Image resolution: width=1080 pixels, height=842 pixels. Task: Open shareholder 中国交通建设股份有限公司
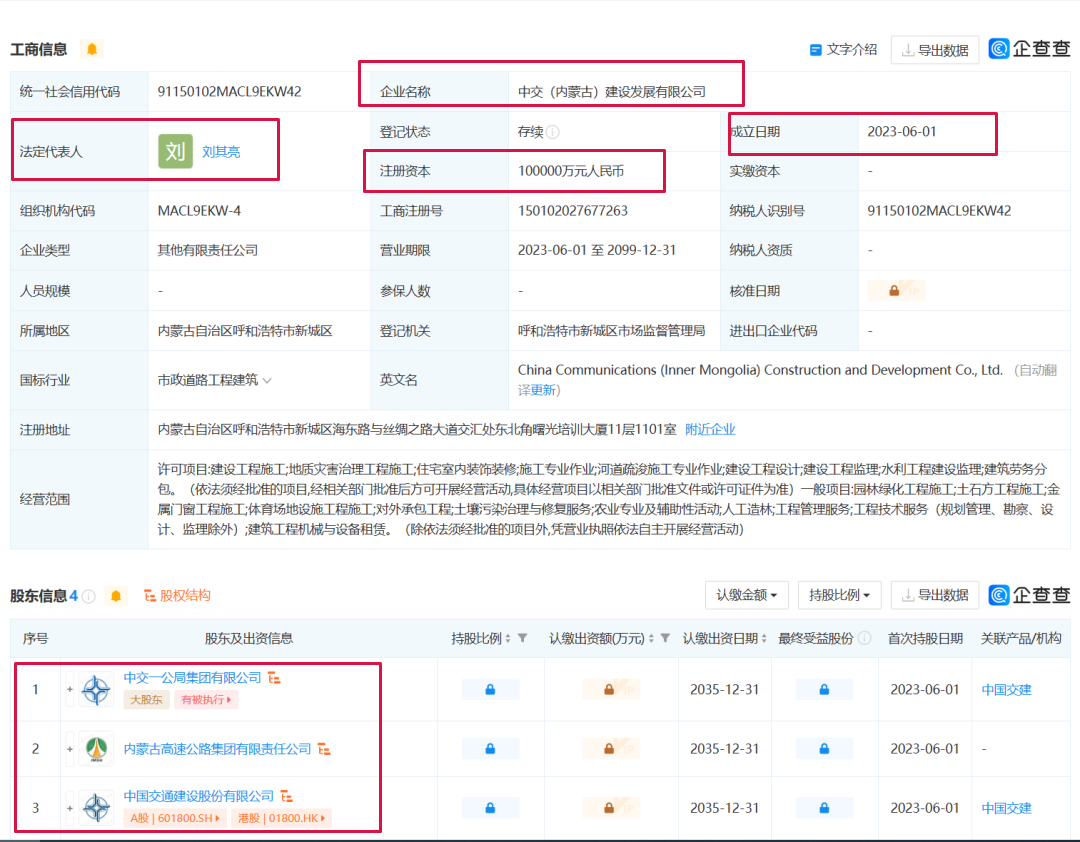click(x=198, y=797)
